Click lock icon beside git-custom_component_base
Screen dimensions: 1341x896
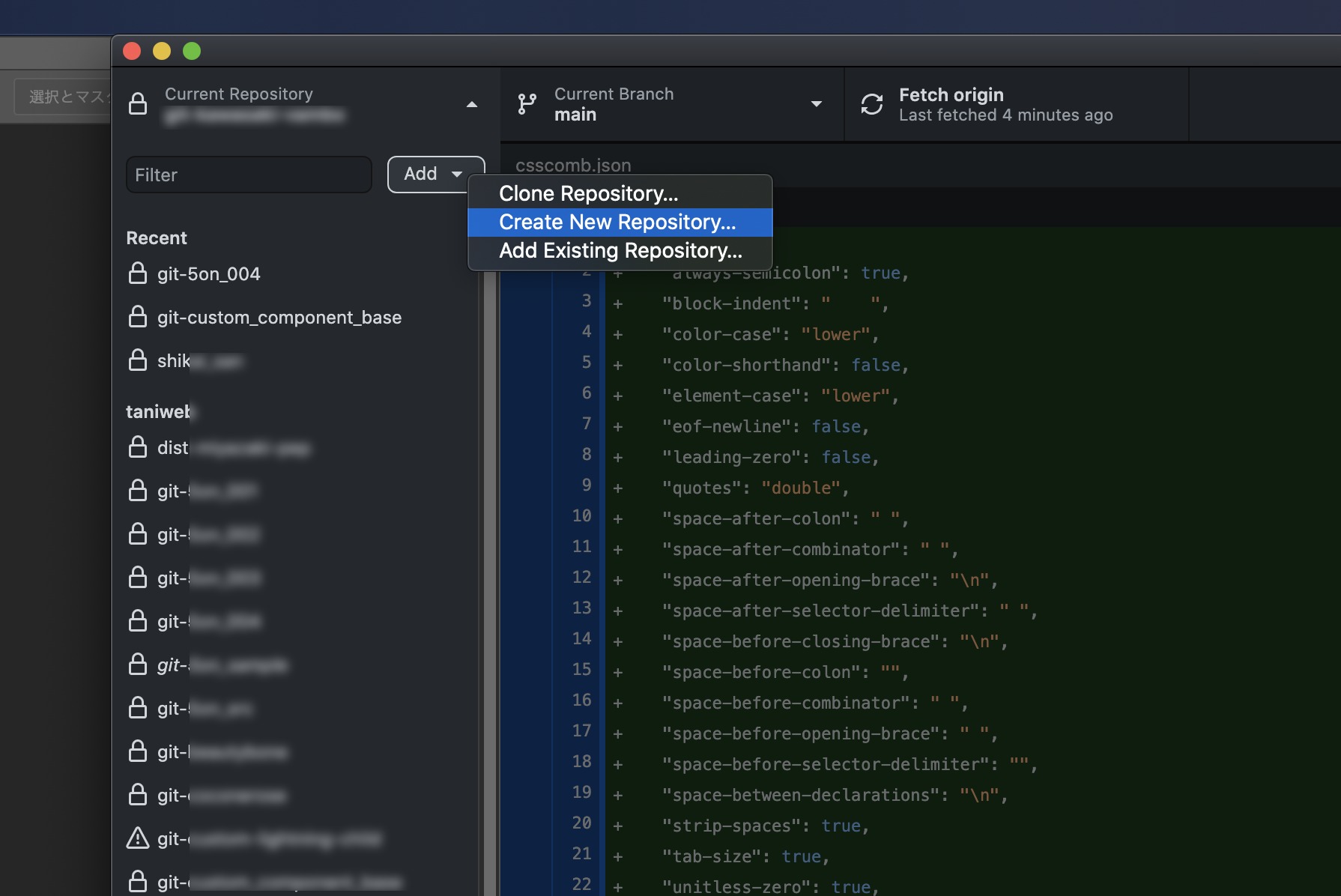(x=138, y=317)
